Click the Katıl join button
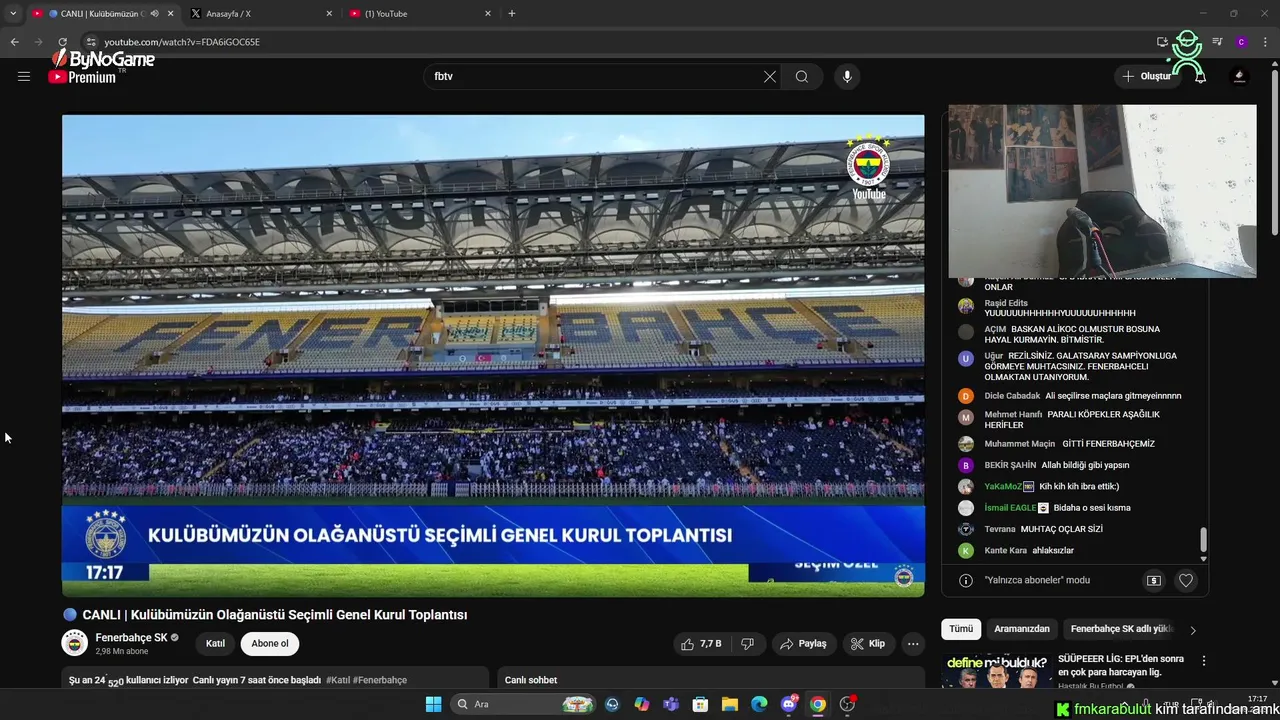 (x=215, y=644)
